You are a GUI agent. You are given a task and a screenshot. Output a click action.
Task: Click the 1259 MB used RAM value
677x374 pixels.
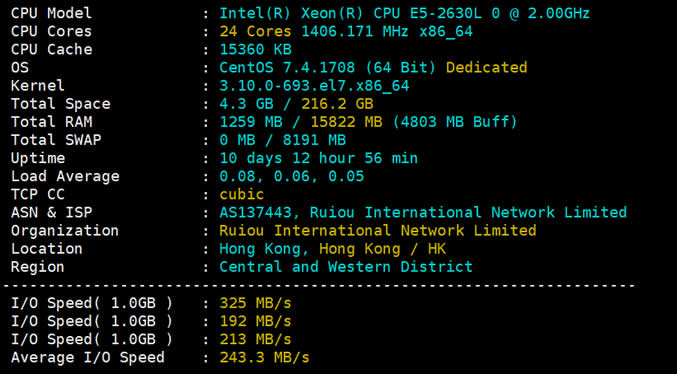(x=251, y=122)
